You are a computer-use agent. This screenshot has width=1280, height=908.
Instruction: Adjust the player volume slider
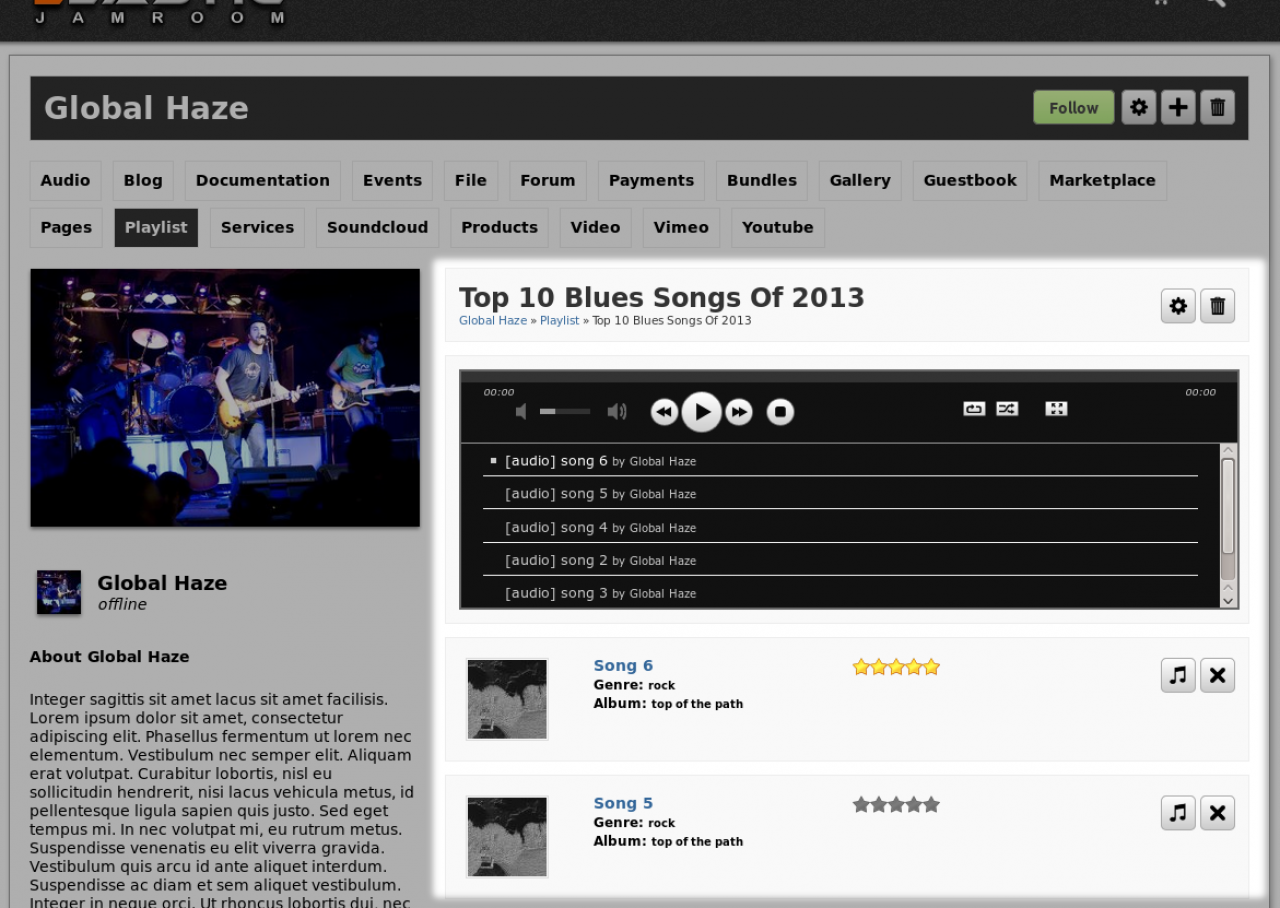click(565, 411)
